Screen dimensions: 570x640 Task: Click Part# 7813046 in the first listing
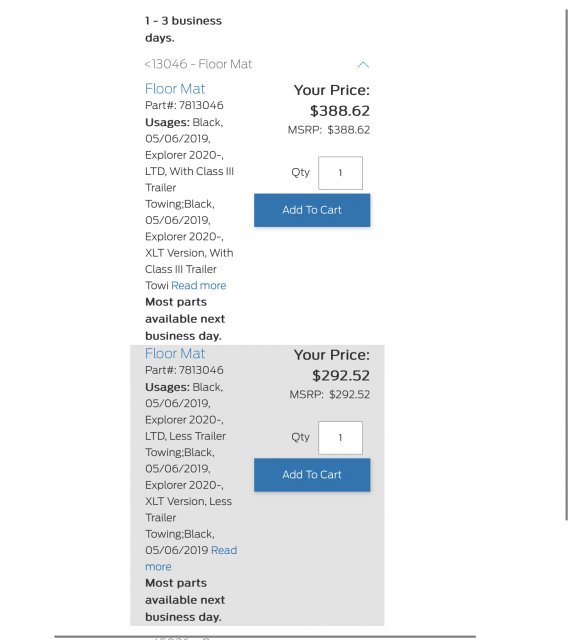coord(184,105)
